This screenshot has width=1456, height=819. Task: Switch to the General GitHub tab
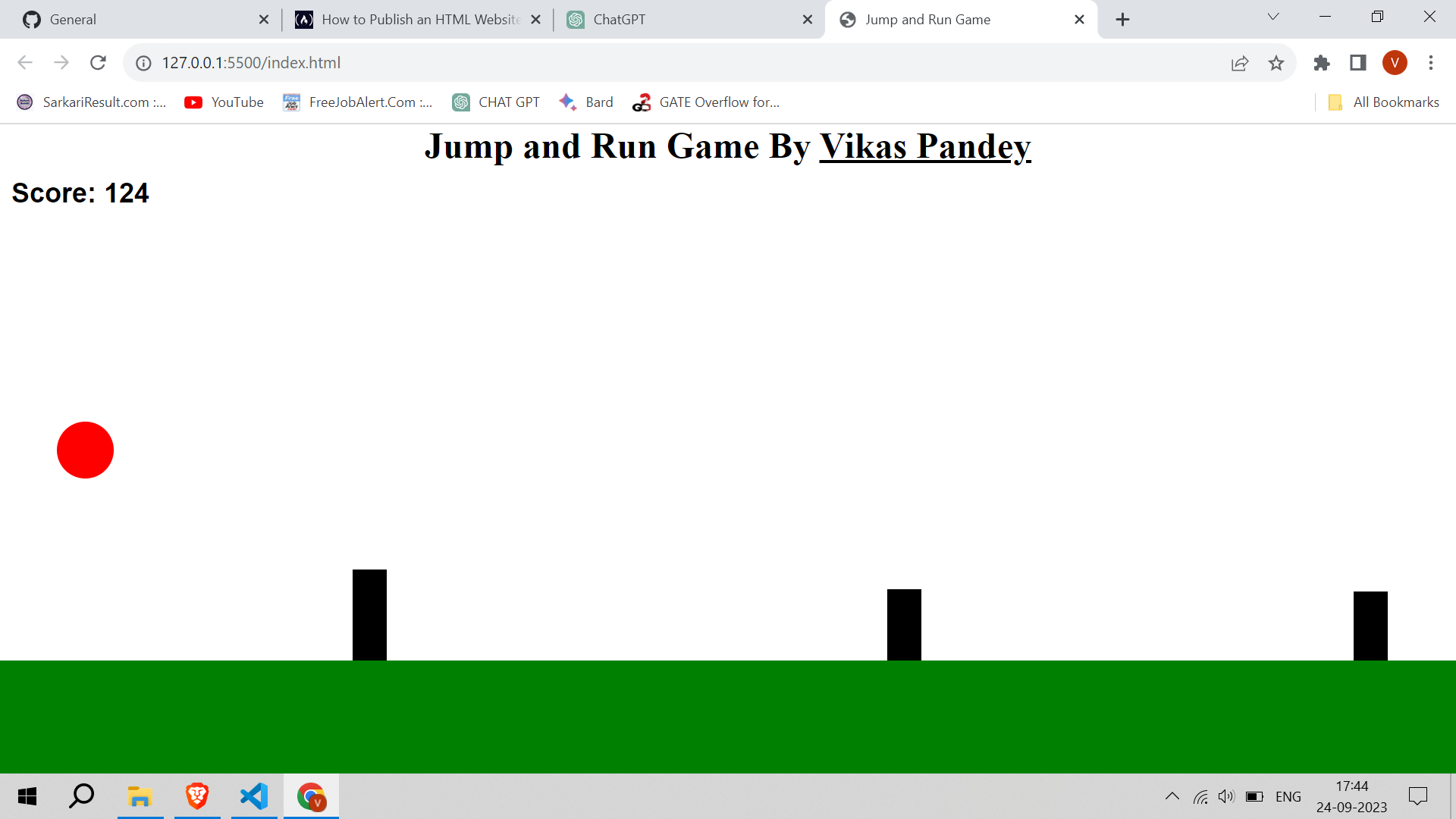coord(114,19)
